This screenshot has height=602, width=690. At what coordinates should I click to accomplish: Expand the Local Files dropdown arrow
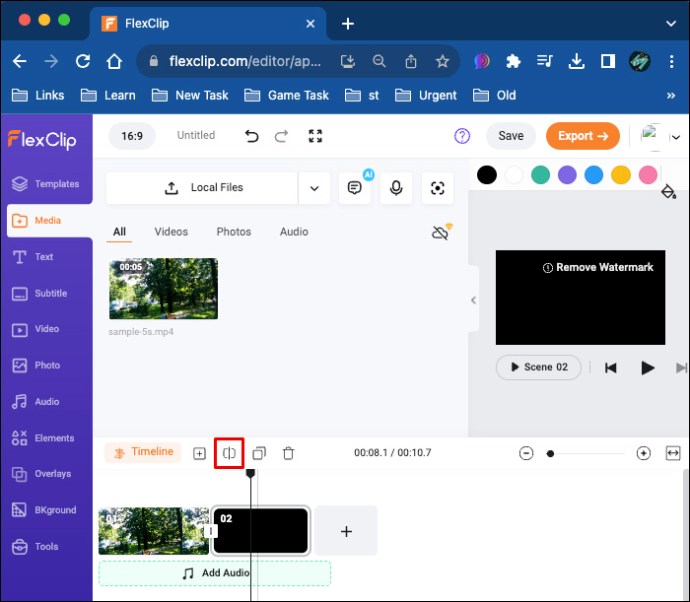pos(314,188)
